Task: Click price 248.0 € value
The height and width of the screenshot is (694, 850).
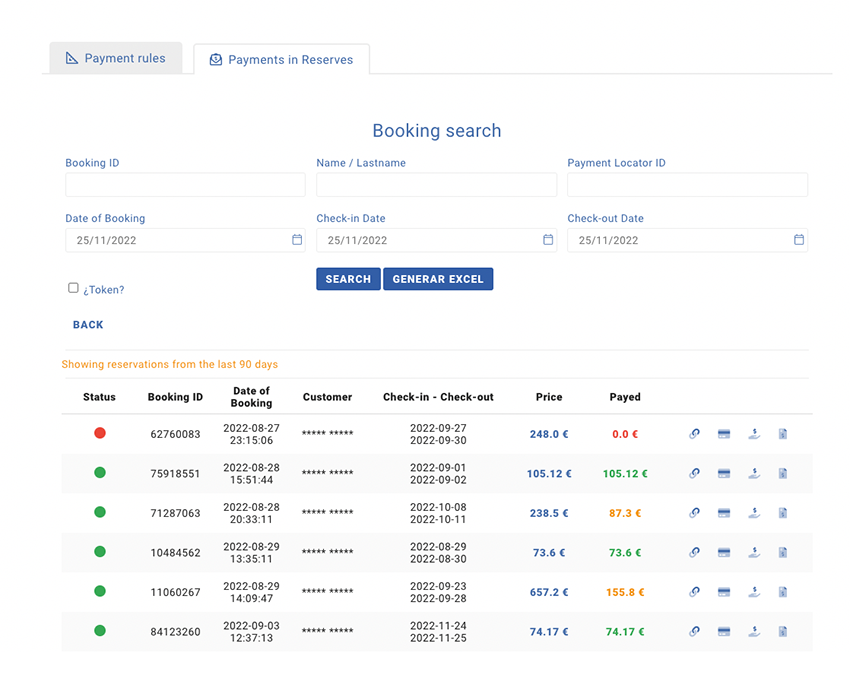Action: 549,434
